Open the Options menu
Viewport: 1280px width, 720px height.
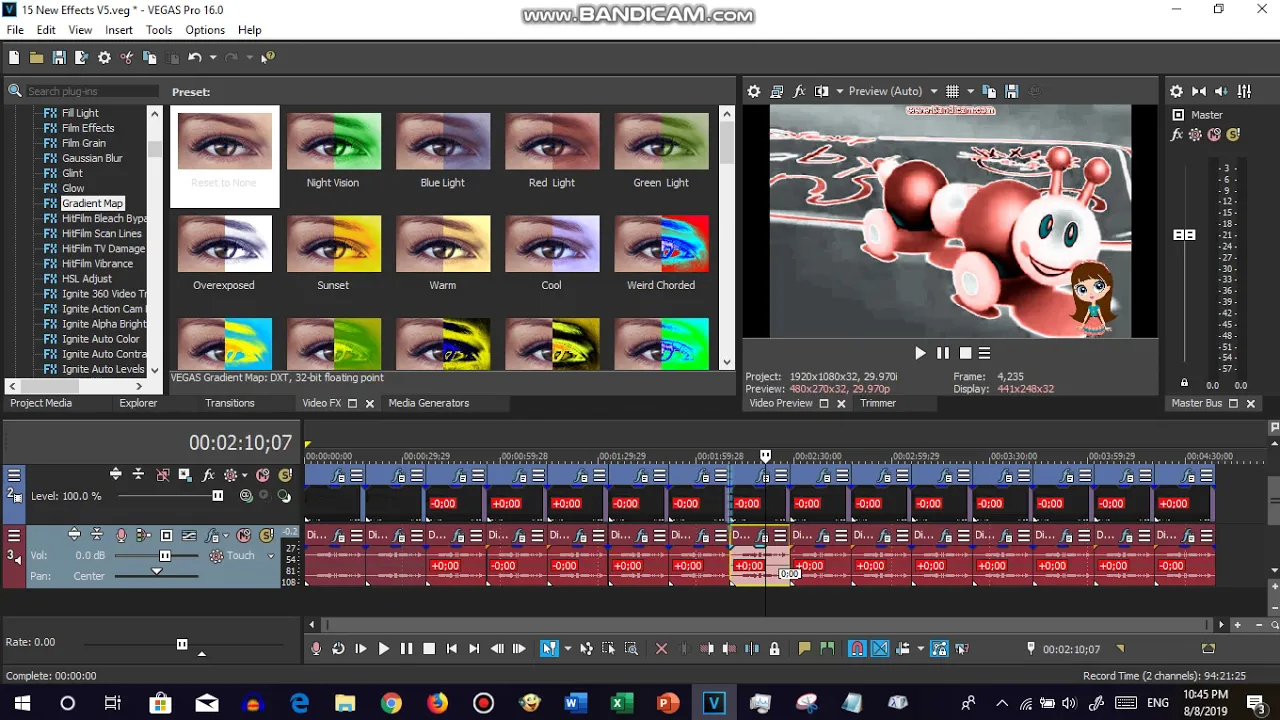point(205,30)
